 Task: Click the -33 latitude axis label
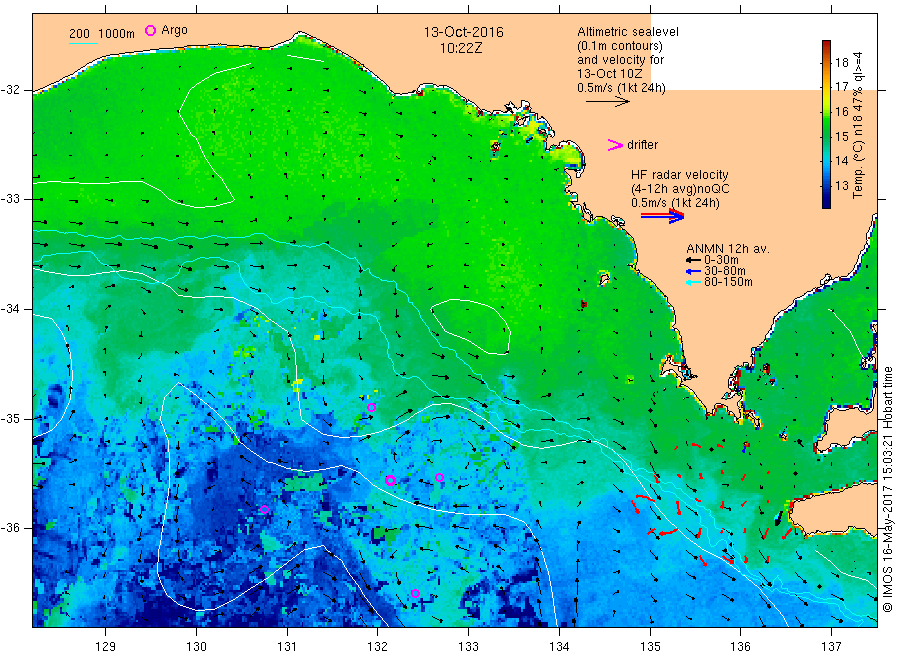[x=11, y=199]
